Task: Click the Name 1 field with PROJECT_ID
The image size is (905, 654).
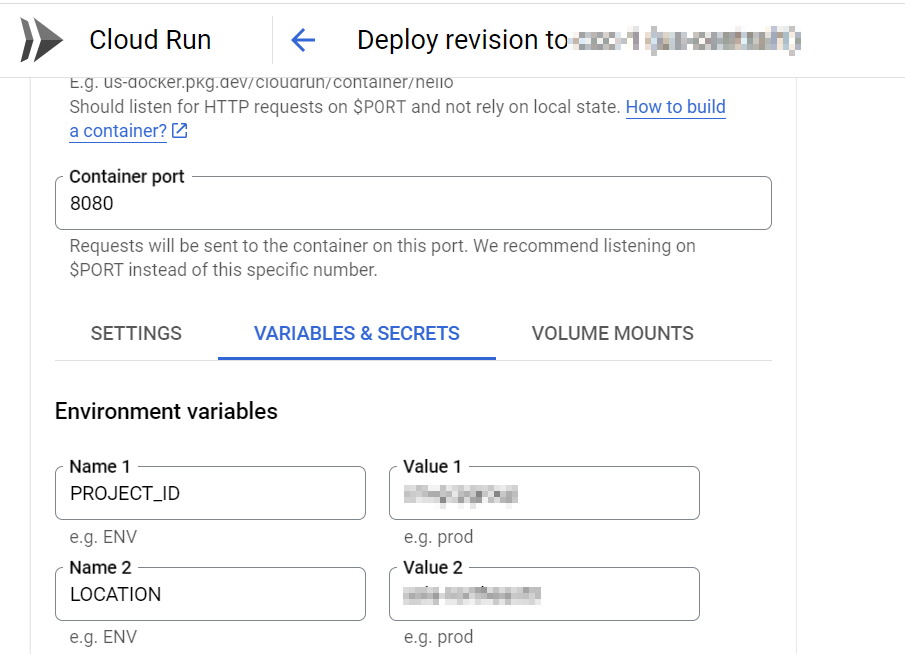Action: [211, 493]
